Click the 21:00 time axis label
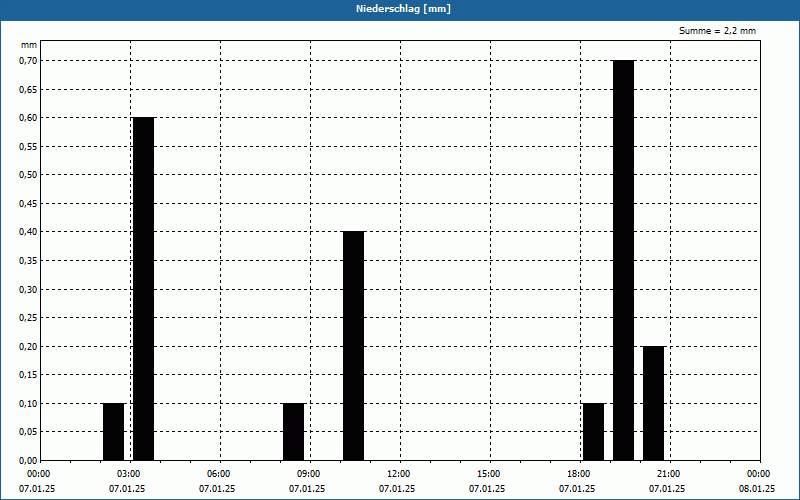The width and height of the screenshot is (800, 500). 668,473
